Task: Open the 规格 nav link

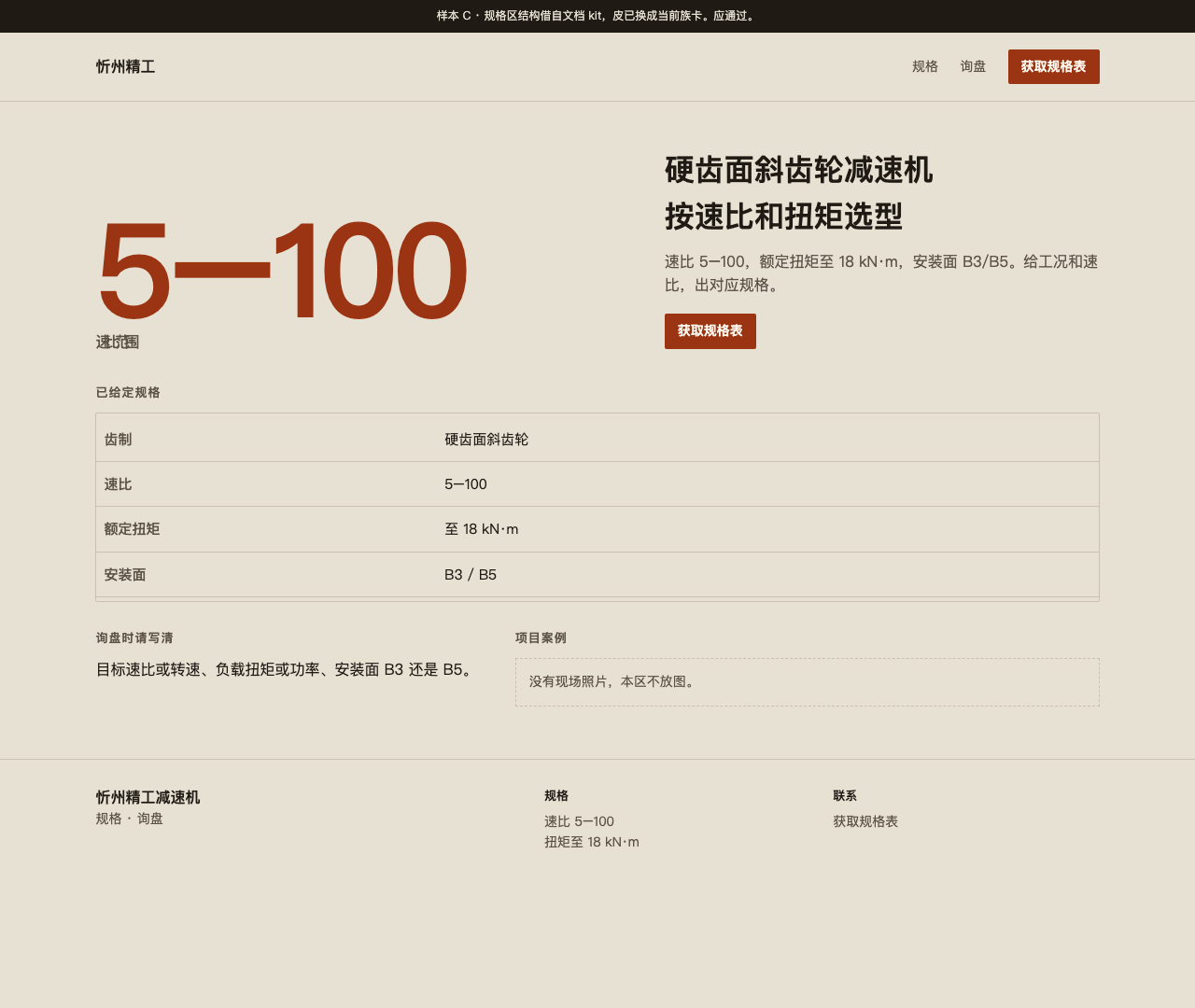Action: coord(925,67)
